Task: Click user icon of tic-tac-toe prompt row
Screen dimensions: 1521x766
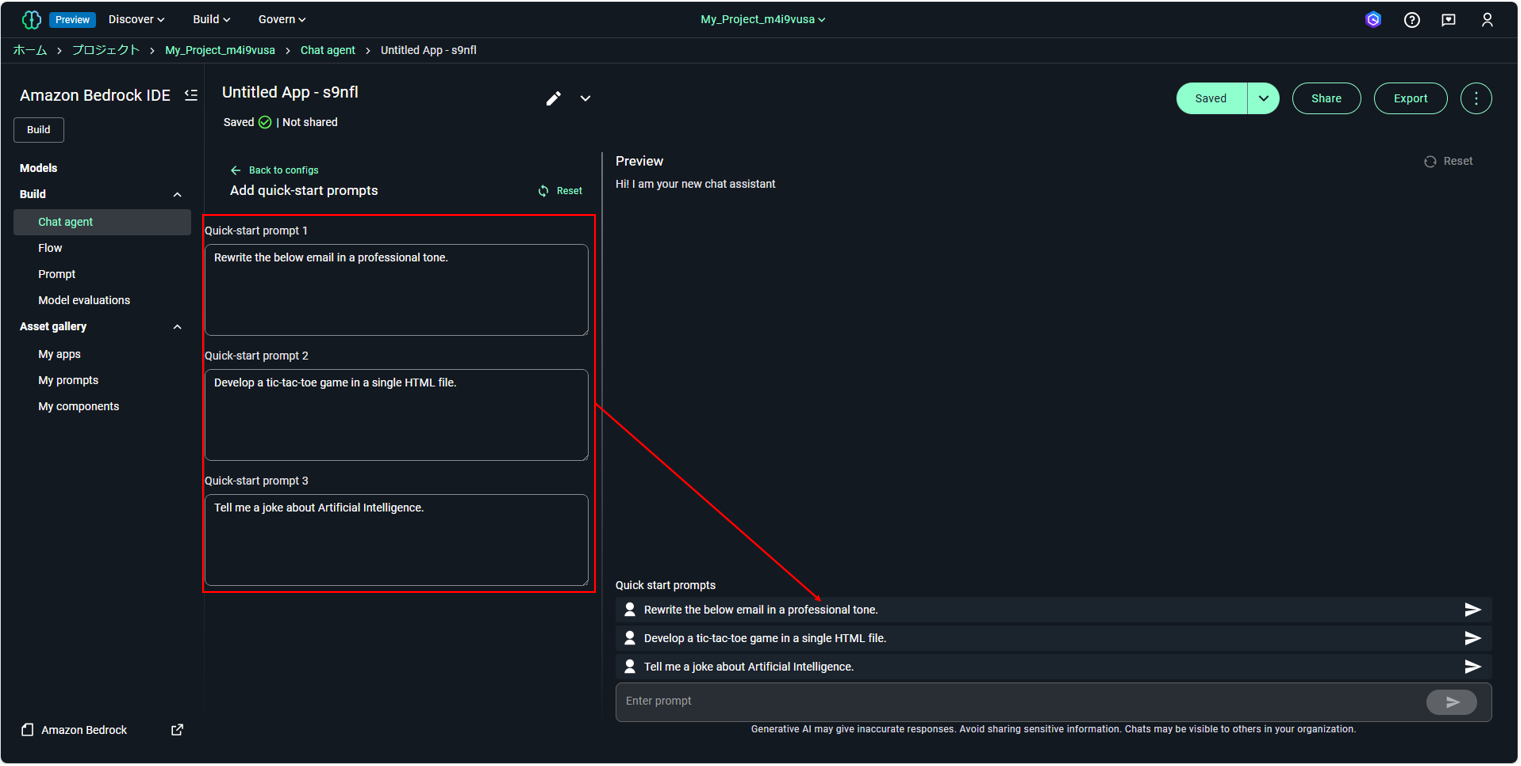Action: [629, 637]
